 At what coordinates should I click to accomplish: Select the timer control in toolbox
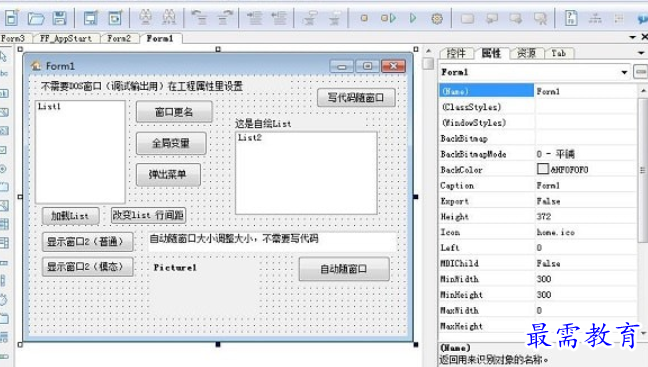3,299
